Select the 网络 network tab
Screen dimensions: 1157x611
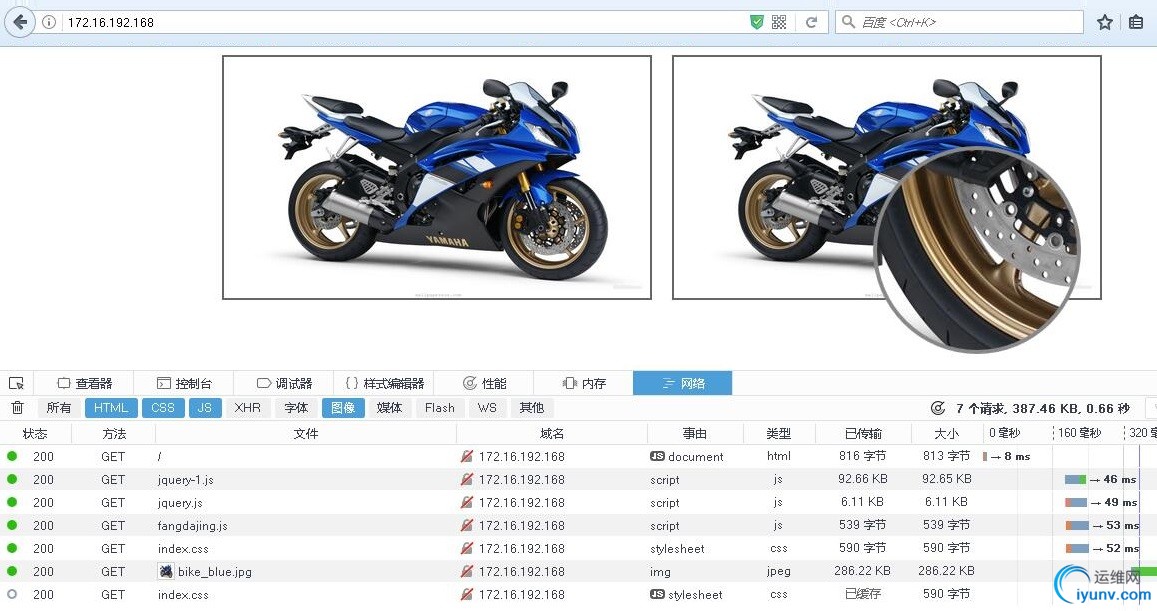(x=683, y=383)
